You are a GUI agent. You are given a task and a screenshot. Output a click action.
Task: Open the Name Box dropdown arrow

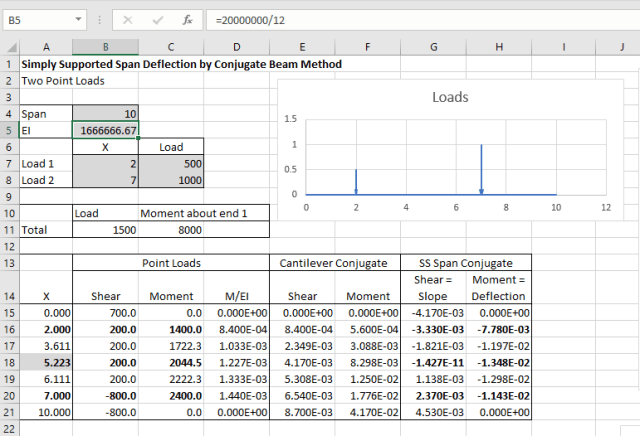pyautogui.click(x=79, y=19)
